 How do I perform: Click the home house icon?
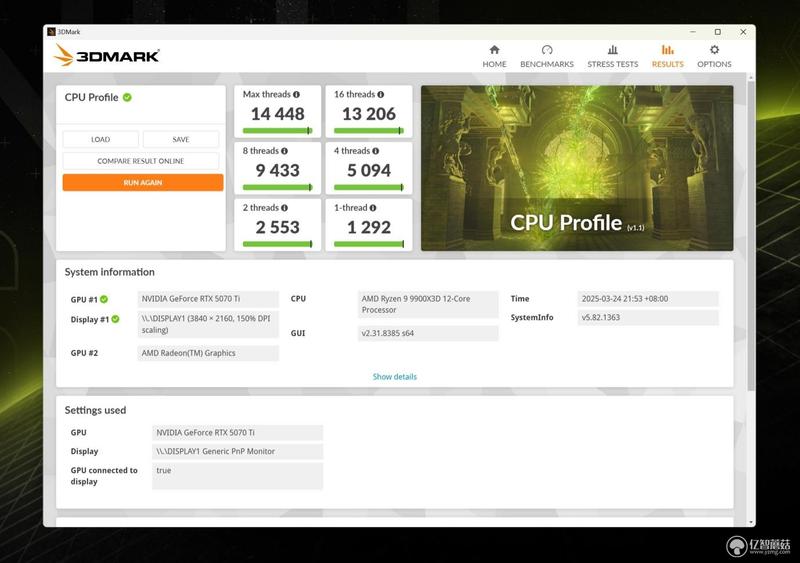click(494, 50)
